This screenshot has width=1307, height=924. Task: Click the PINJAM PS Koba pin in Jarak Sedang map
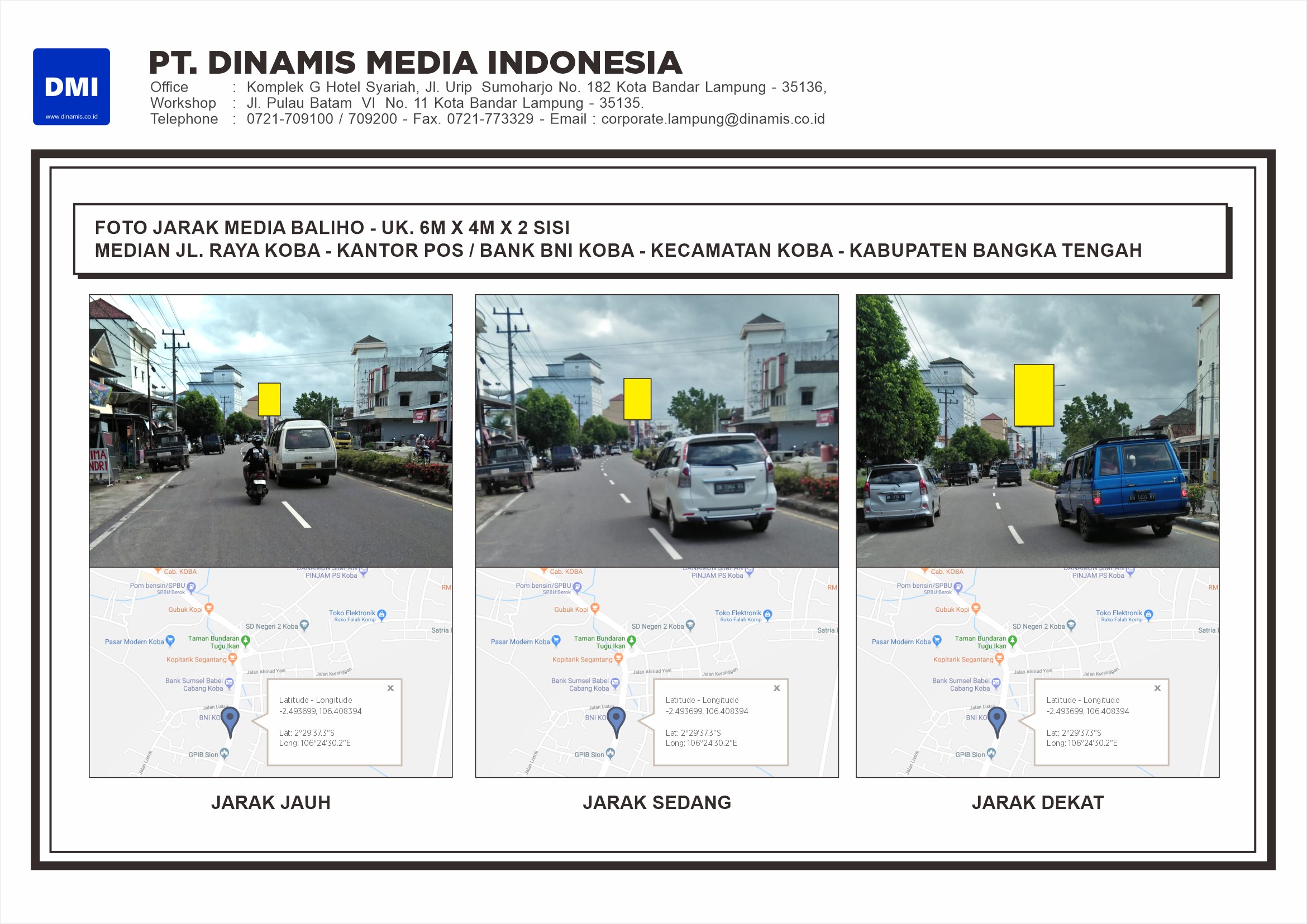pyautogui.click(x=750, y=572)
